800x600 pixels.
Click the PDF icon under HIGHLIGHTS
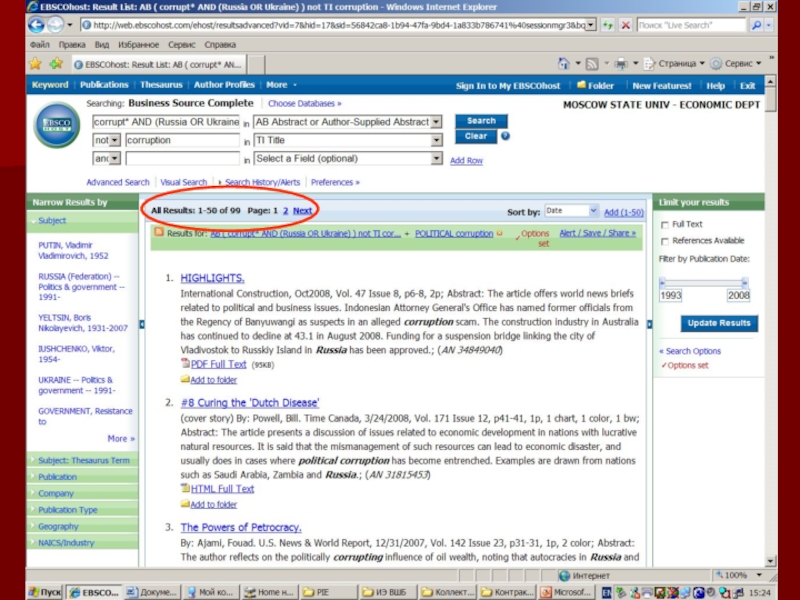click(185, 363)
